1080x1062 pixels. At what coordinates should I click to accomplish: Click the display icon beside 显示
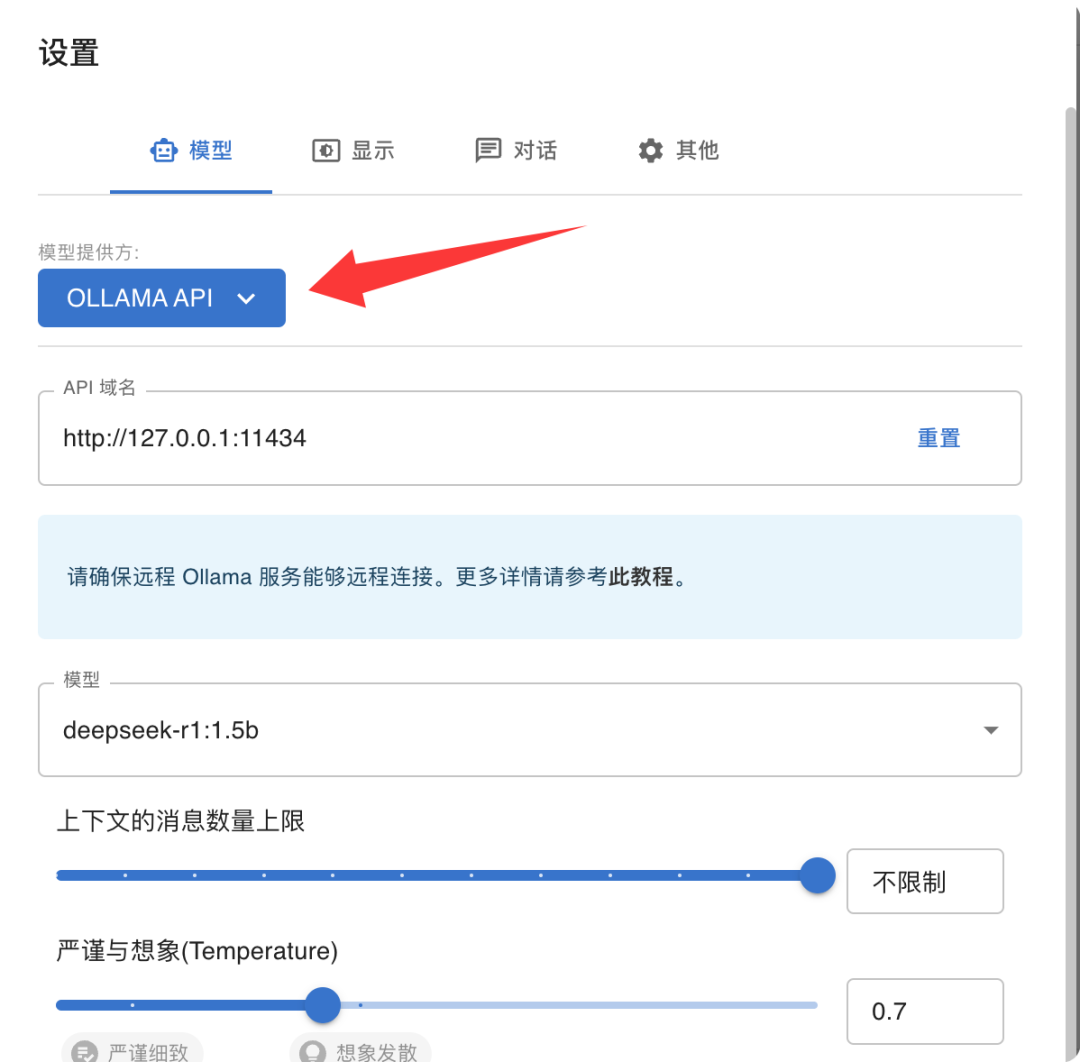[326, 150]
